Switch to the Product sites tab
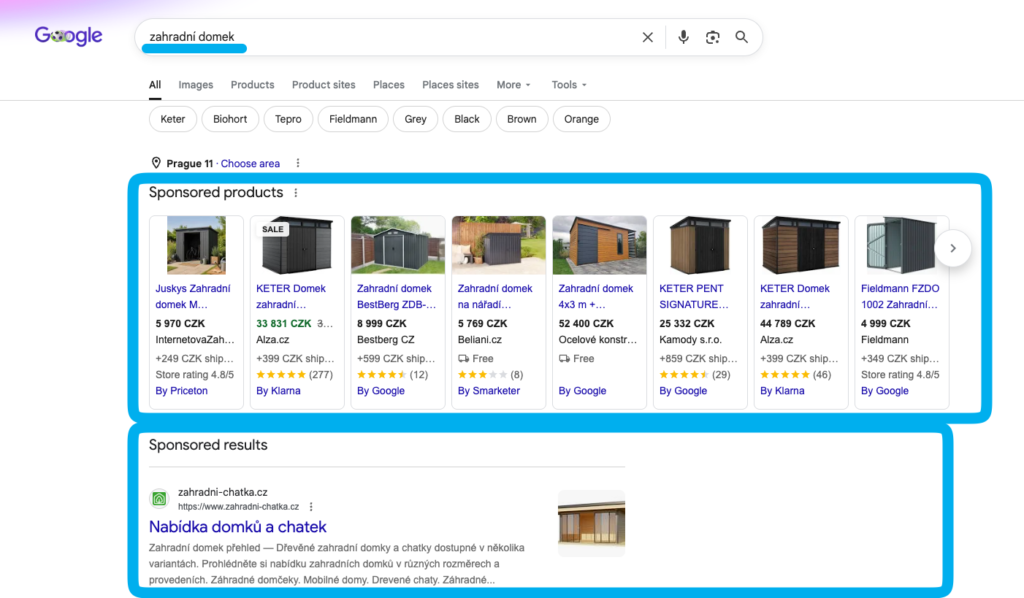 pyautogui.click(x=323, y=85)
